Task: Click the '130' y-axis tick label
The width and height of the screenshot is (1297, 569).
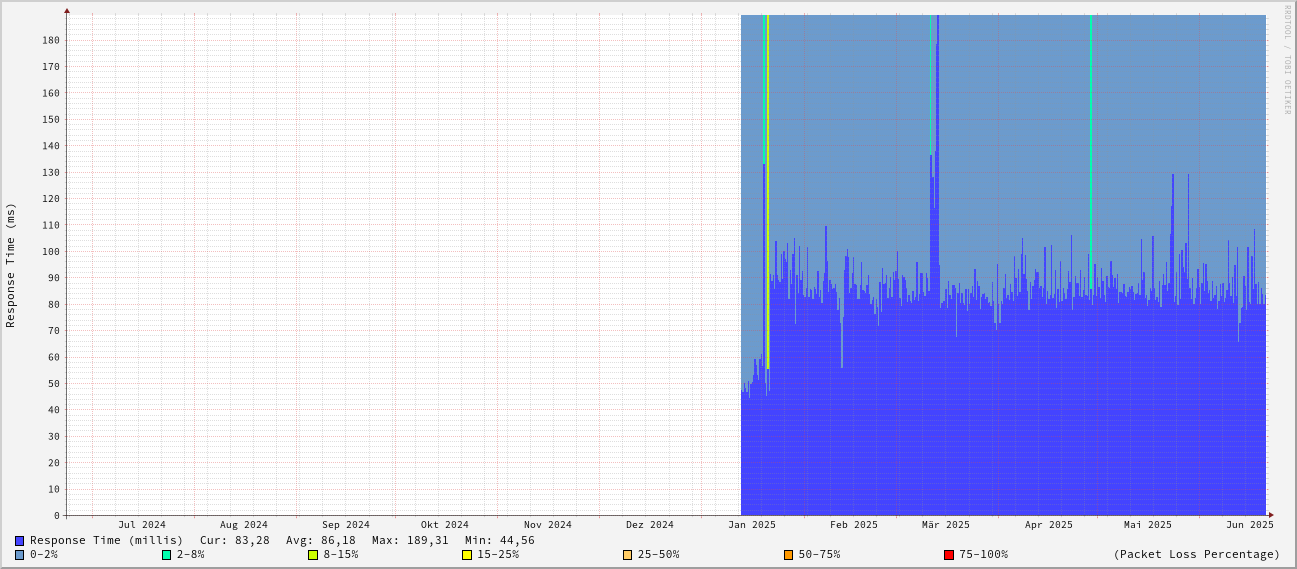Action: [x=50, y=173]
